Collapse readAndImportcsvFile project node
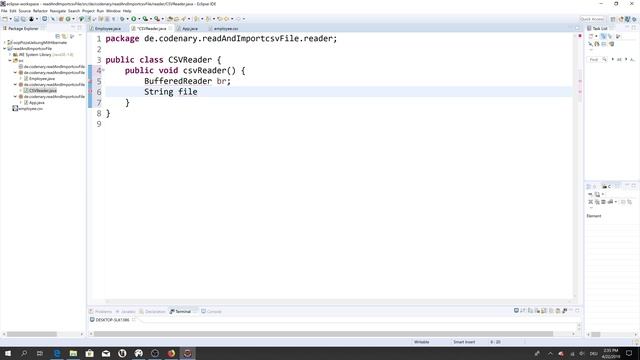 point(4,48)
